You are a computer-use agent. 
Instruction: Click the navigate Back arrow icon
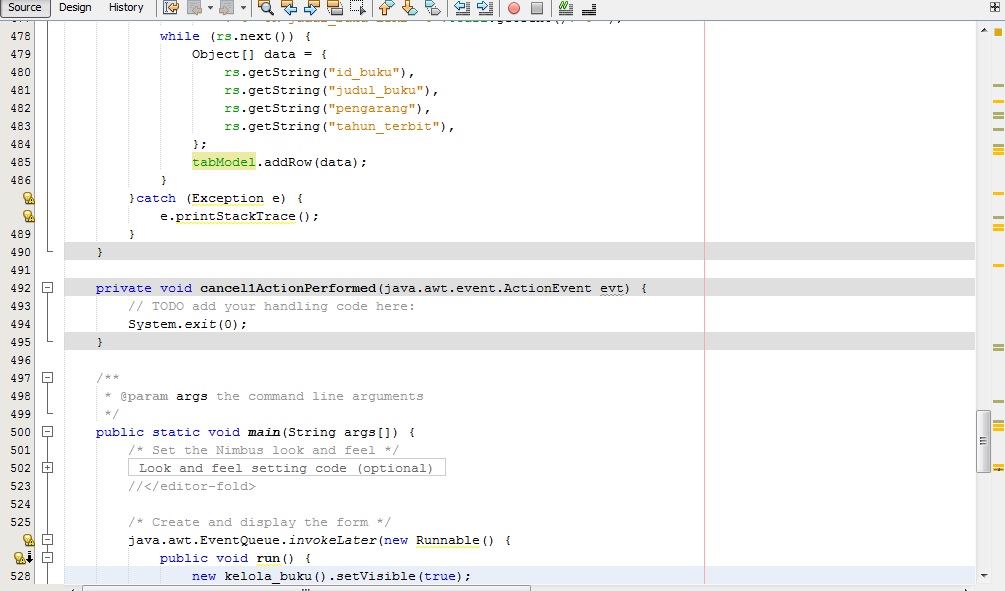click(x=193, y=7)
